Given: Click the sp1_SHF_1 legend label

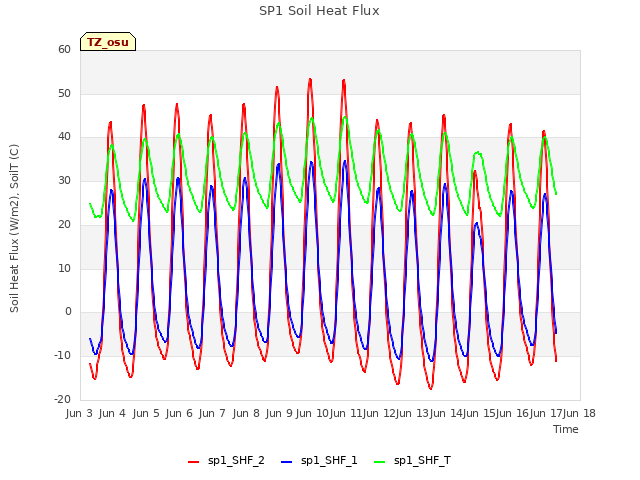Looking at the screenshot, I should pos(329,461).
